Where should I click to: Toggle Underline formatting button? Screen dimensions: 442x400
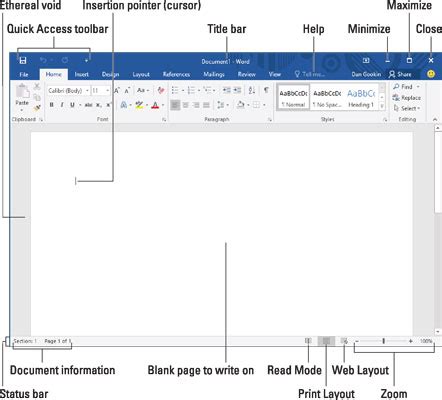point(72,105)
